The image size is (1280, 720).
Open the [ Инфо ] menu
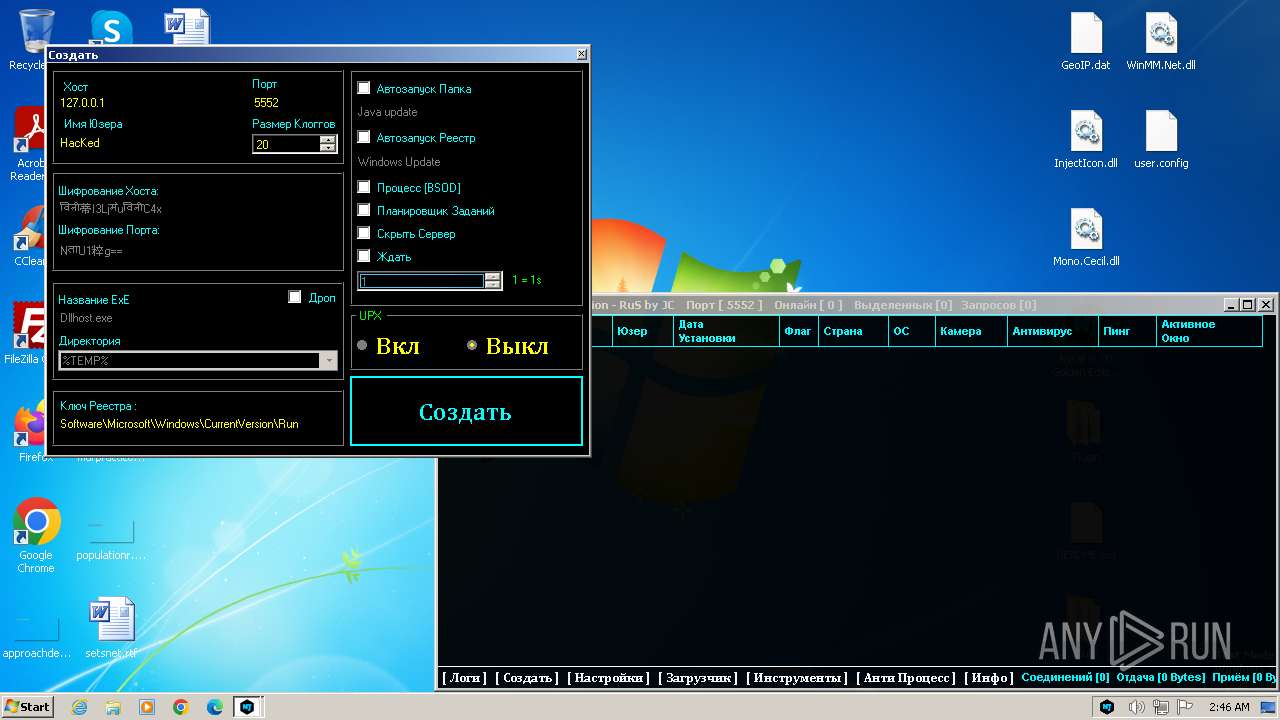(x=989, y=677)
